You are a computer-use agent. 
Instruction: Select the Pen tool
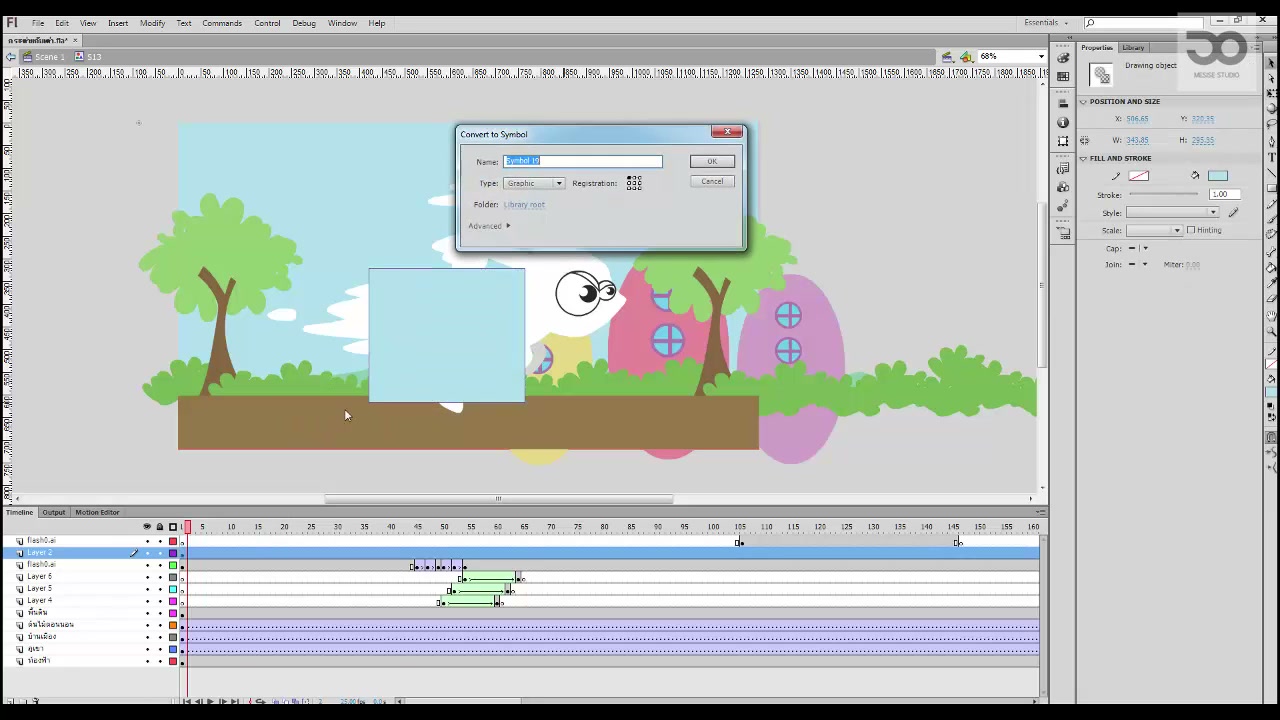click(x=1272, y=142)
